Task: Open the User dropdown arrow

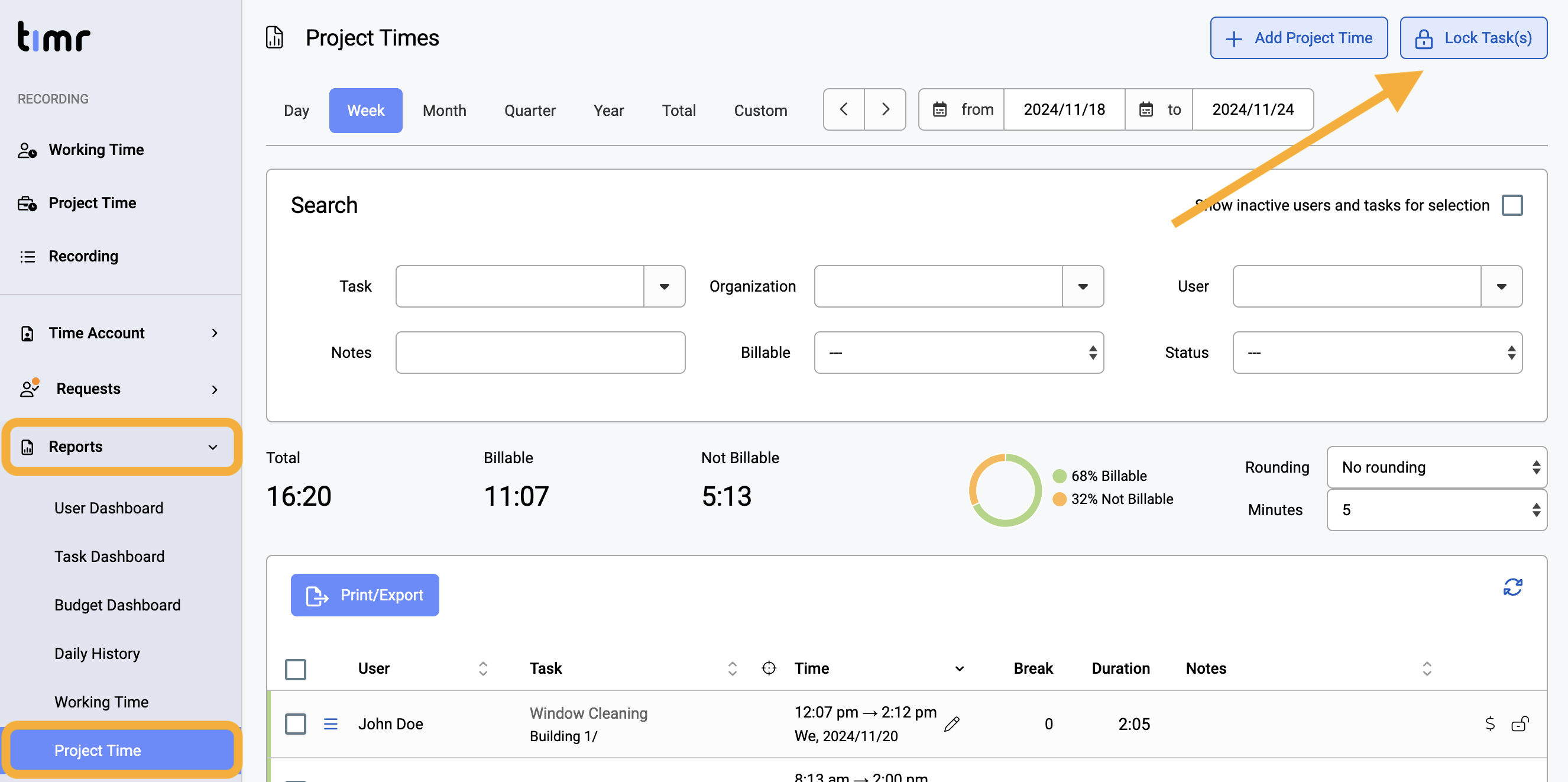Action: (1502, 286)
